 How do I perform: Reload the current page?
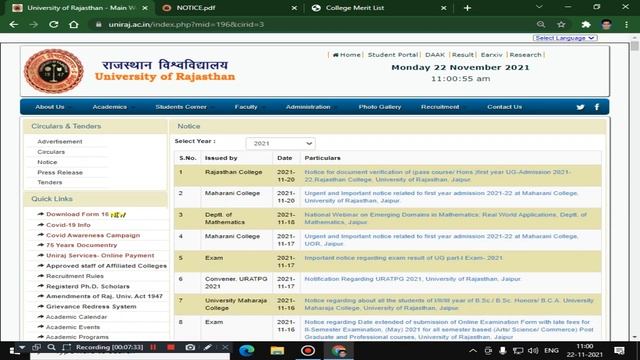pyautogui.click(x=53, y=24)
